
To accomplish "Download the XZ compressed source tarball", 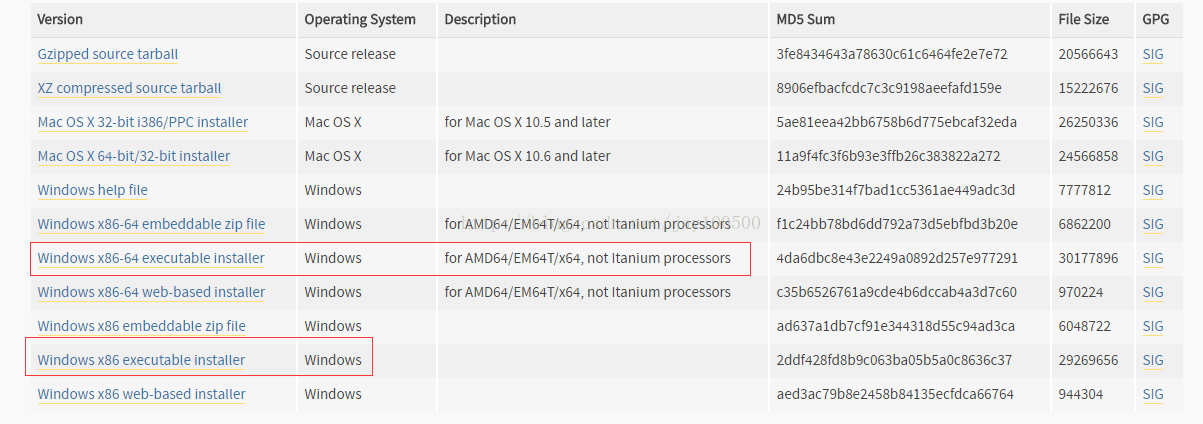I will (x=129, y=88).
